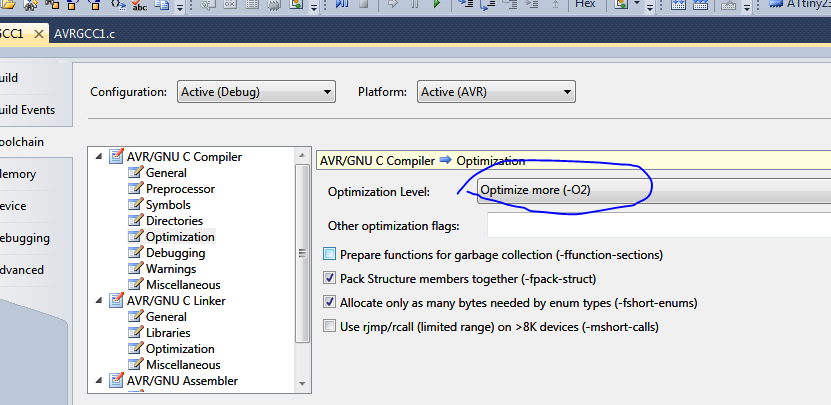Close the AVRGCC1 tab with its X

pyautogui.click(x=39, y=34)
